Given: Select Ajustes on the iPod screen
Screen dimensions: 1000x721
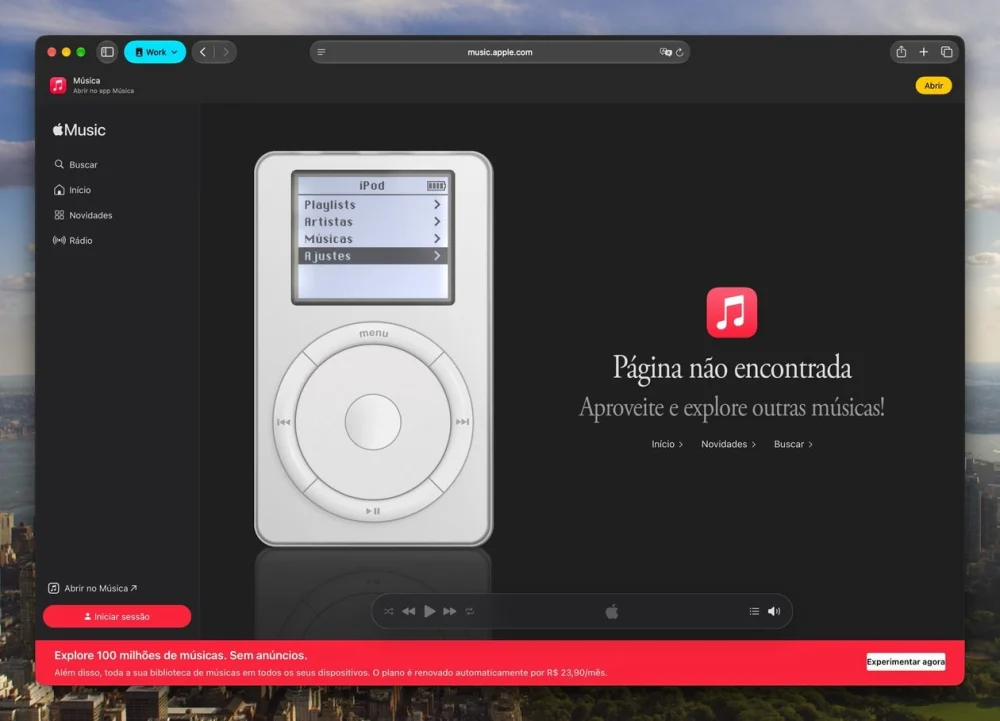Looking at the screenshot, I should [372, 256].
